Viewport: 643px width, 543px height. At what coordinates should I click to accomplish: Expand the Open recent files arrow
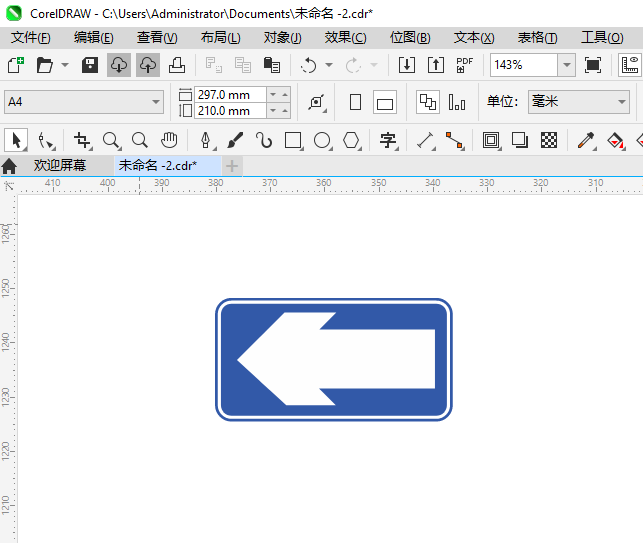click(x=65, y=65)
